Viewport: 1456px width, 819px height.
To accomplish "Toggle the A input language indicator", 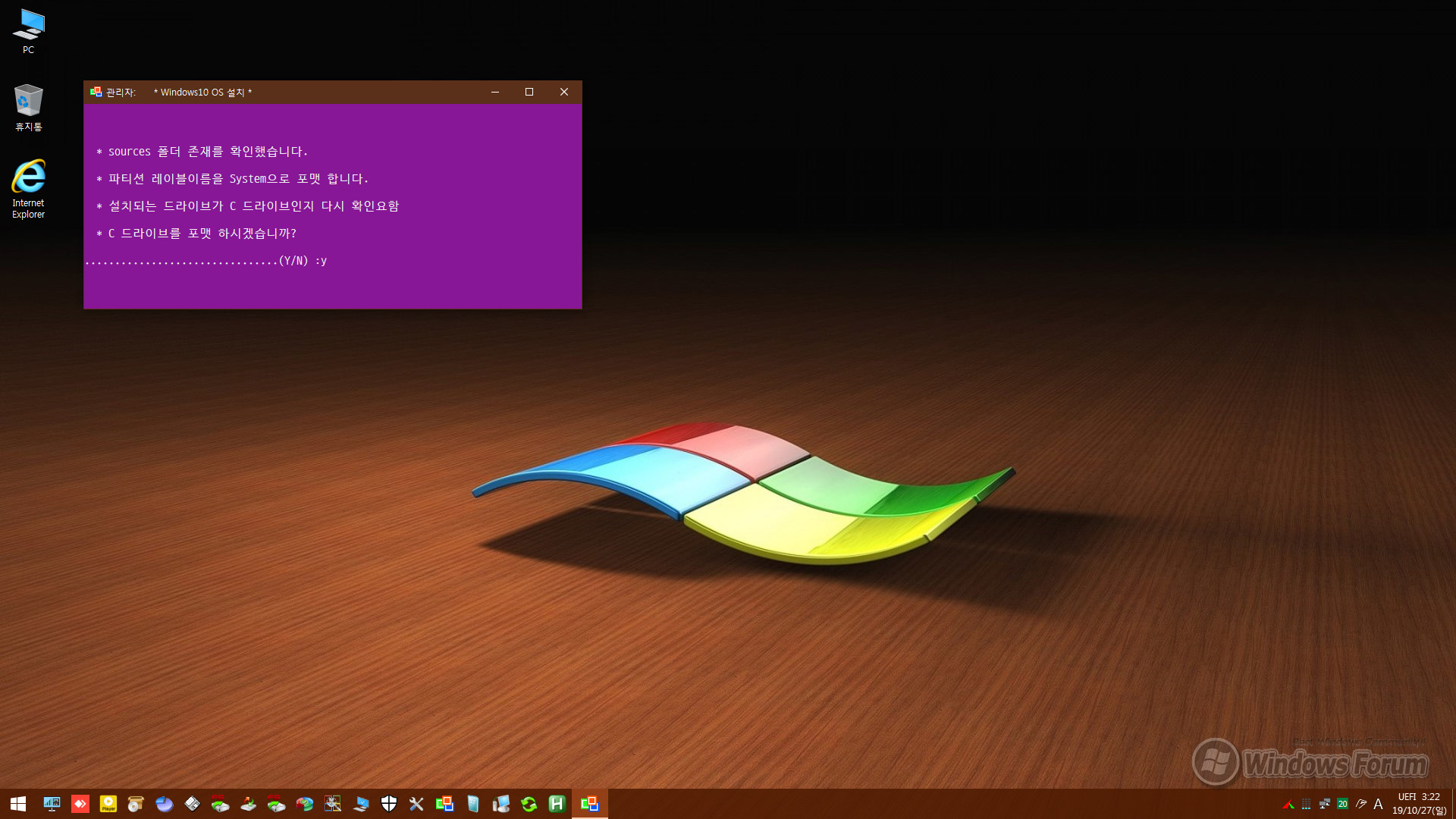I will [x=1378, y=805].
